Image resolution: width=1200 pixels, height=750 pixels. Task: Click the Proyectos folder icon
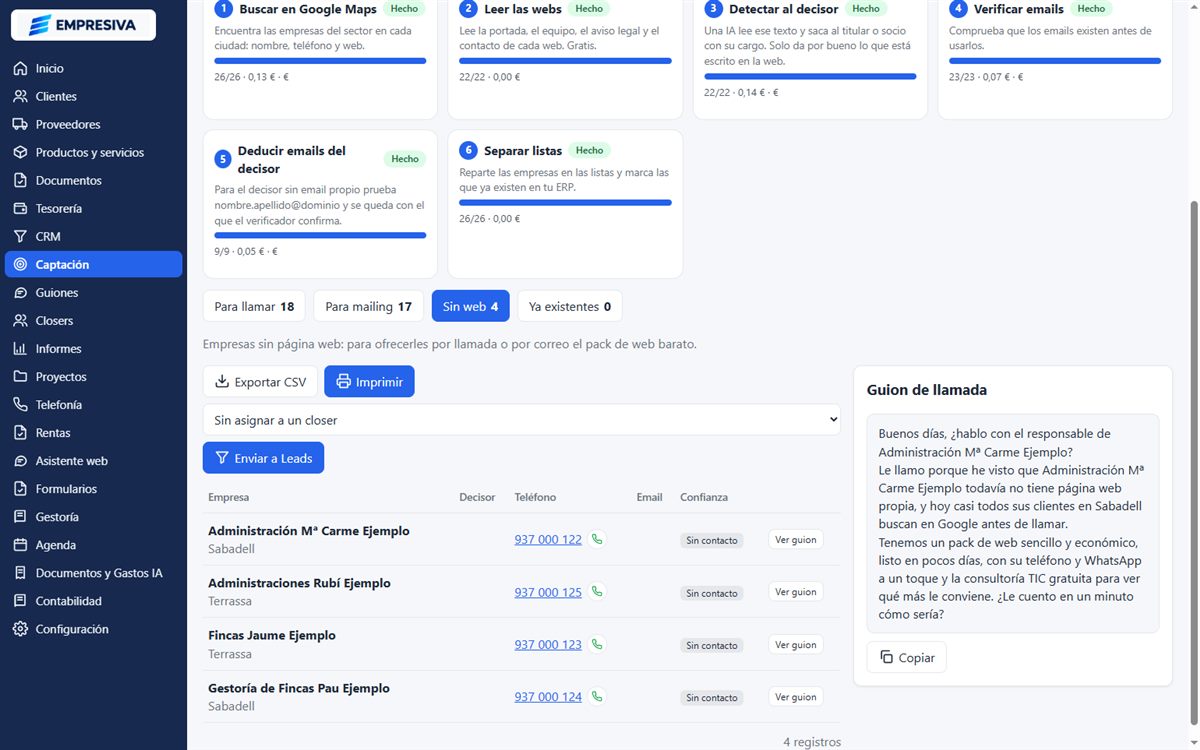[20, 376]
